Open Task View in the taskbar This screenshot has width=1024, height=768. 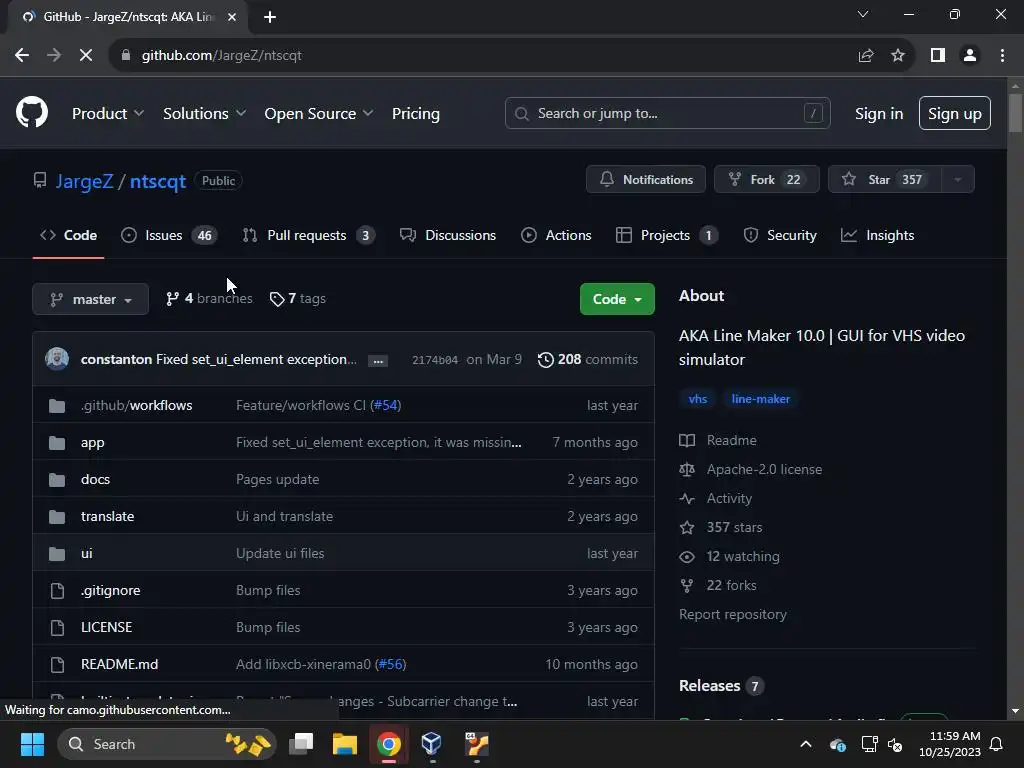click(x=302, y=744)
